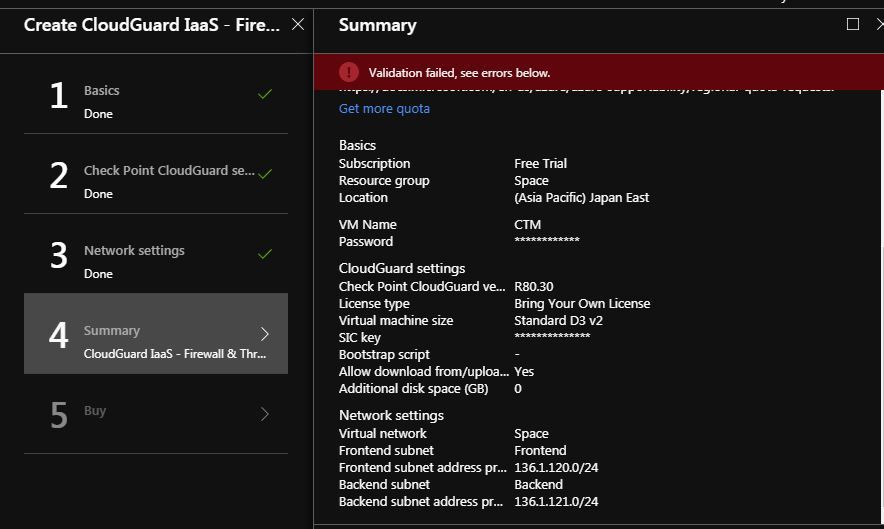This screenshot has height=529, width=884.
Task: Click the Validation failed error banner
Action: point(598,72)
